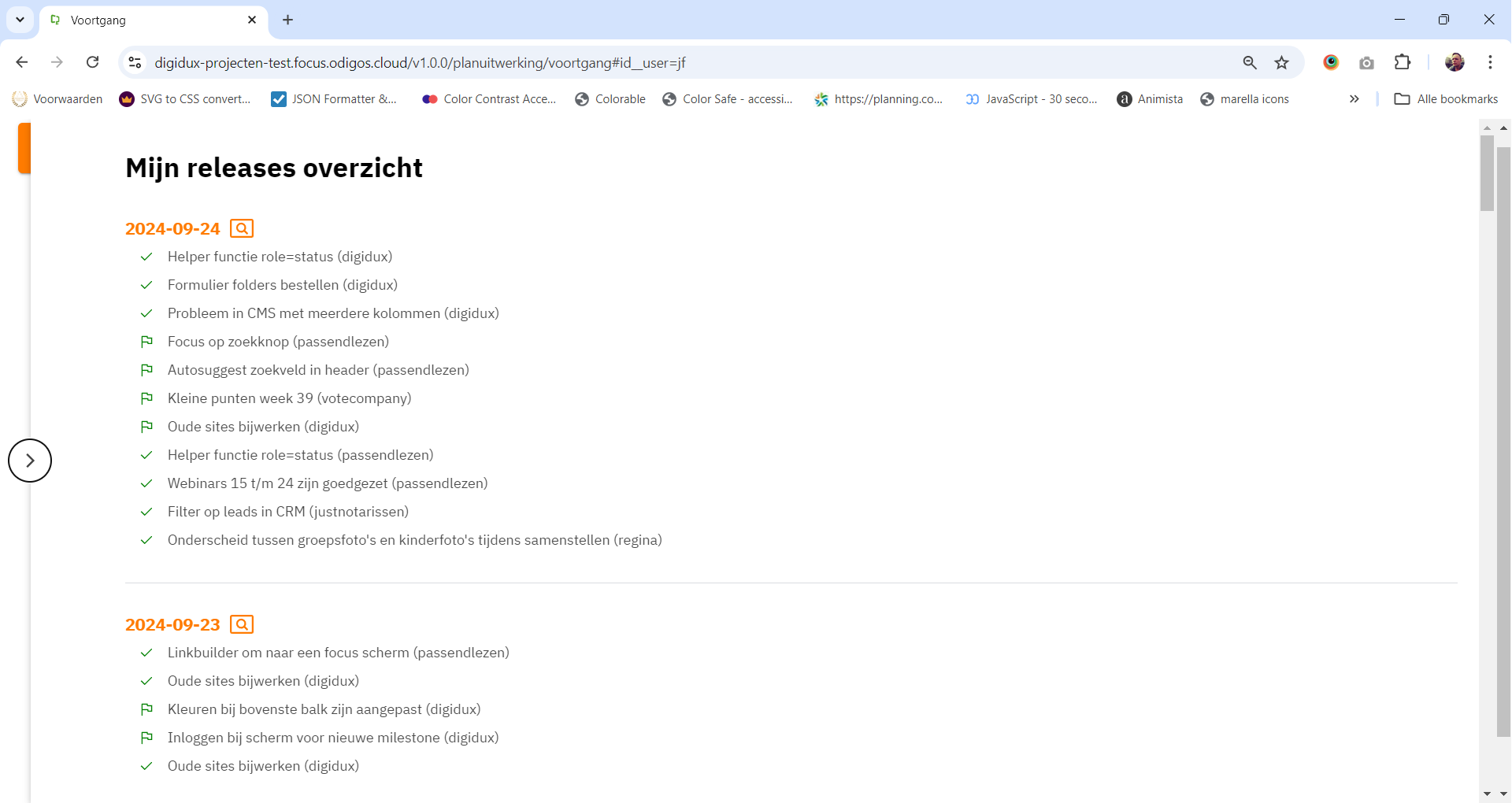Open the tab search dropdown arrow

tap(20, 20)
